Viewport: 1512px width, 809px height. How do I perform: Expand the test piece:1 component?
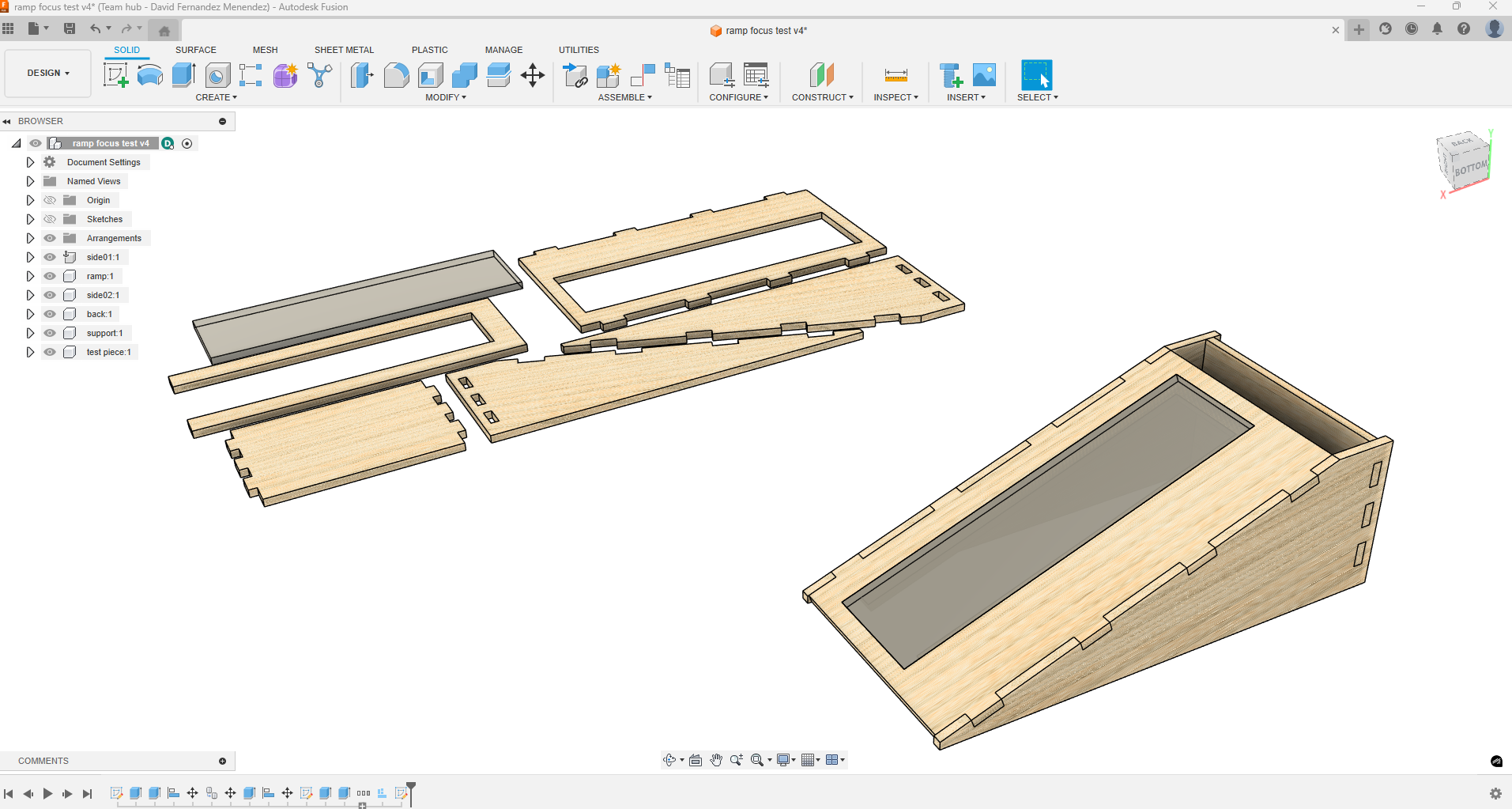click(x=30, y=351)
